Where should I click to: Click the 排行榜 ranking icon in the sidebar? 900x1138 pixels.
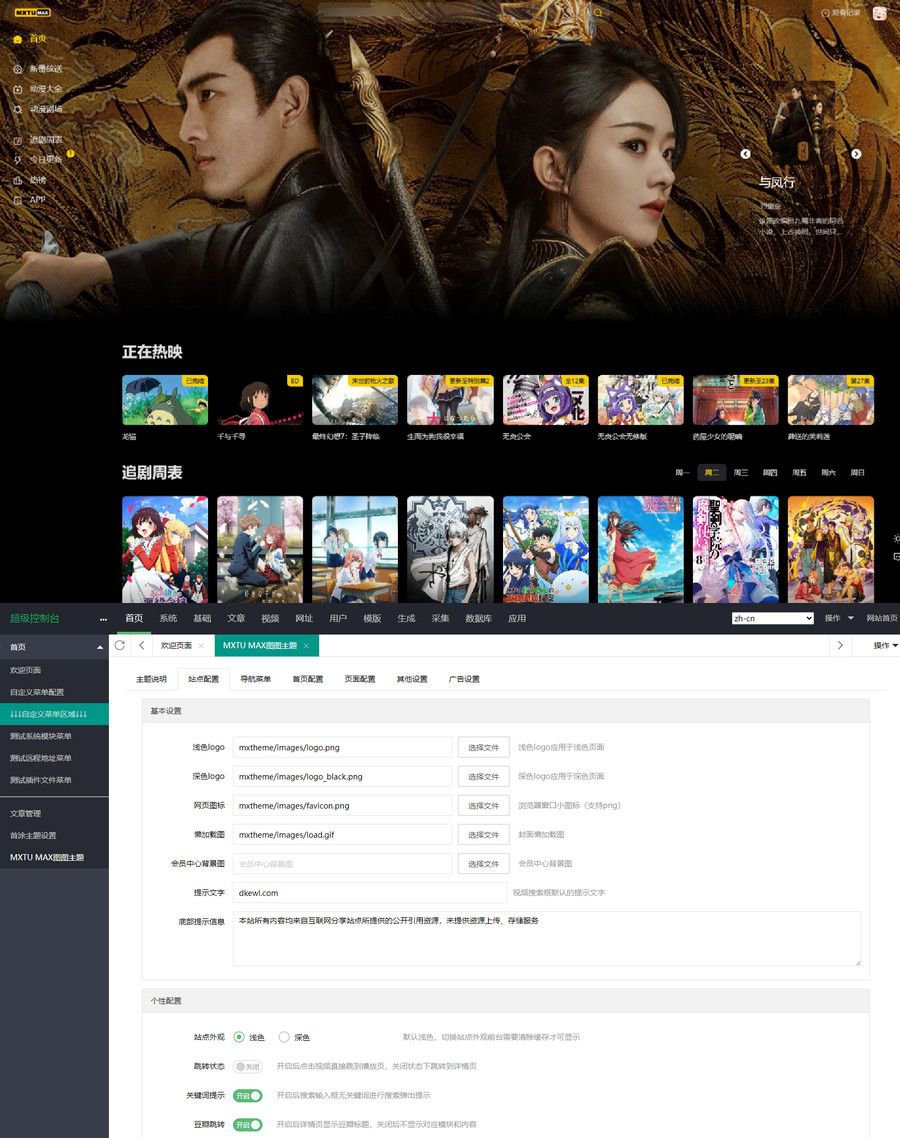16,181
